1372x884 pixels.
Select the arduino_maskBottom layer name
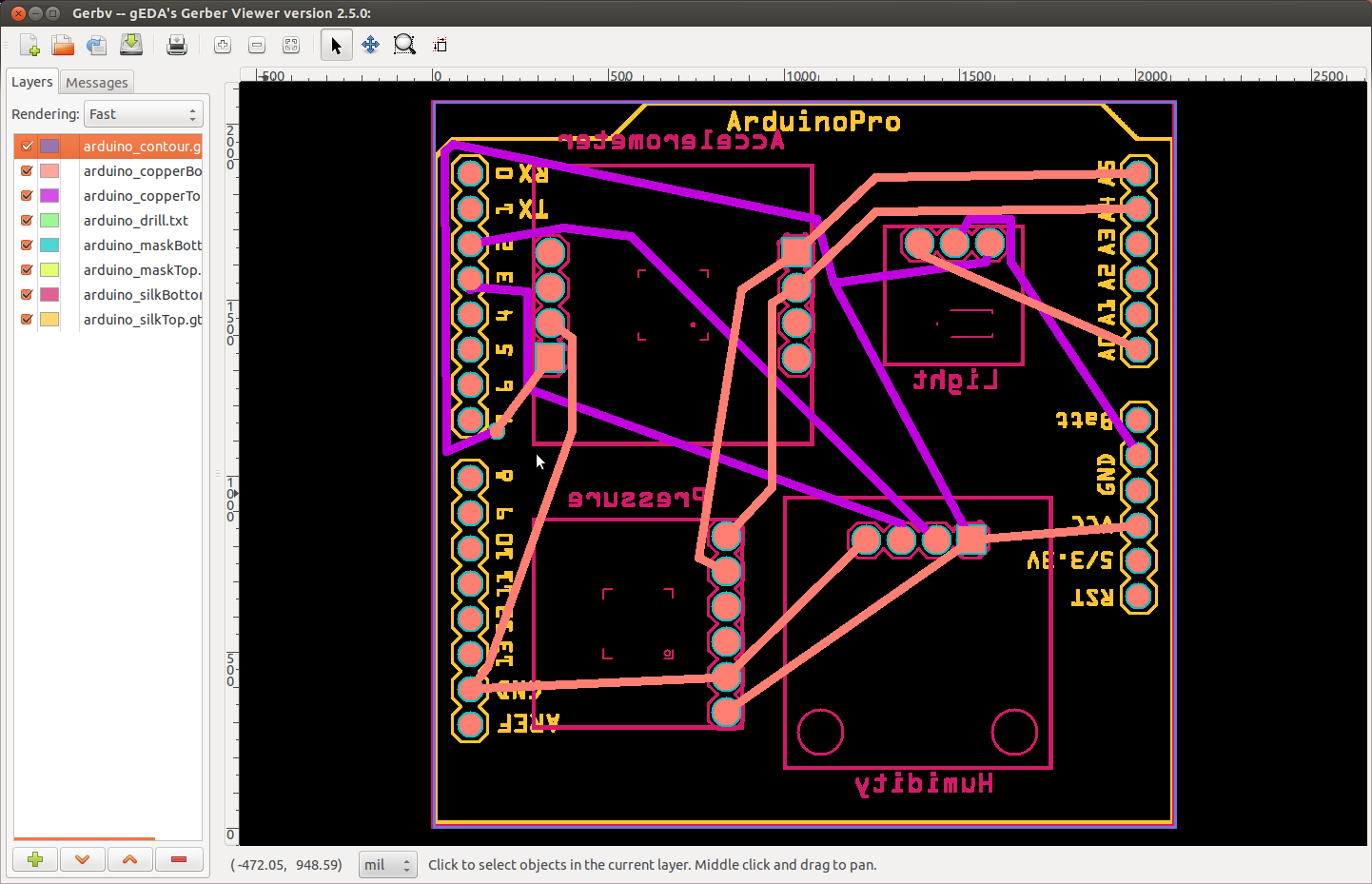point(142,246)
